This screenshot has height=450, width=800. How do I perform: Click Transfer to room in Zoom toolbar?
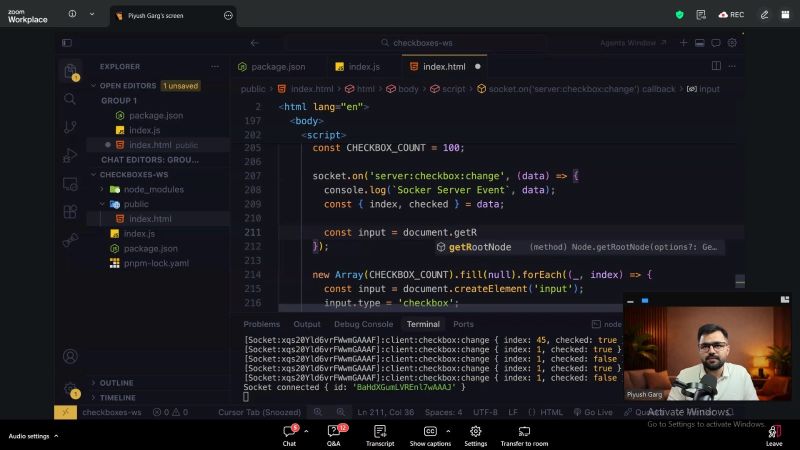pyautogui.click(x=524, y=435)
